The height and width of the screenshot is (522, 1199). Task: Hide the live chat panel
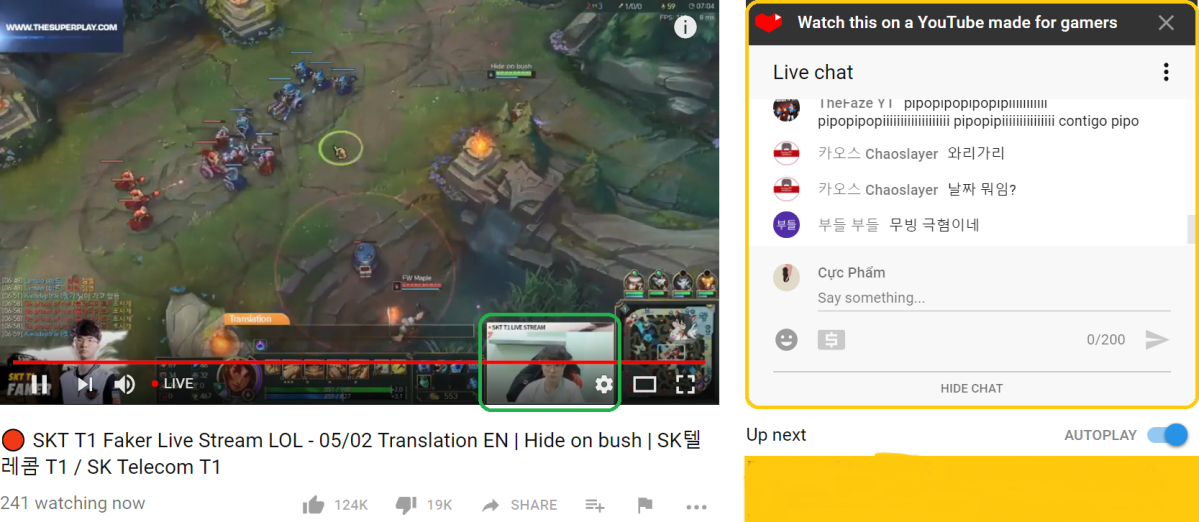coord(971,388)
